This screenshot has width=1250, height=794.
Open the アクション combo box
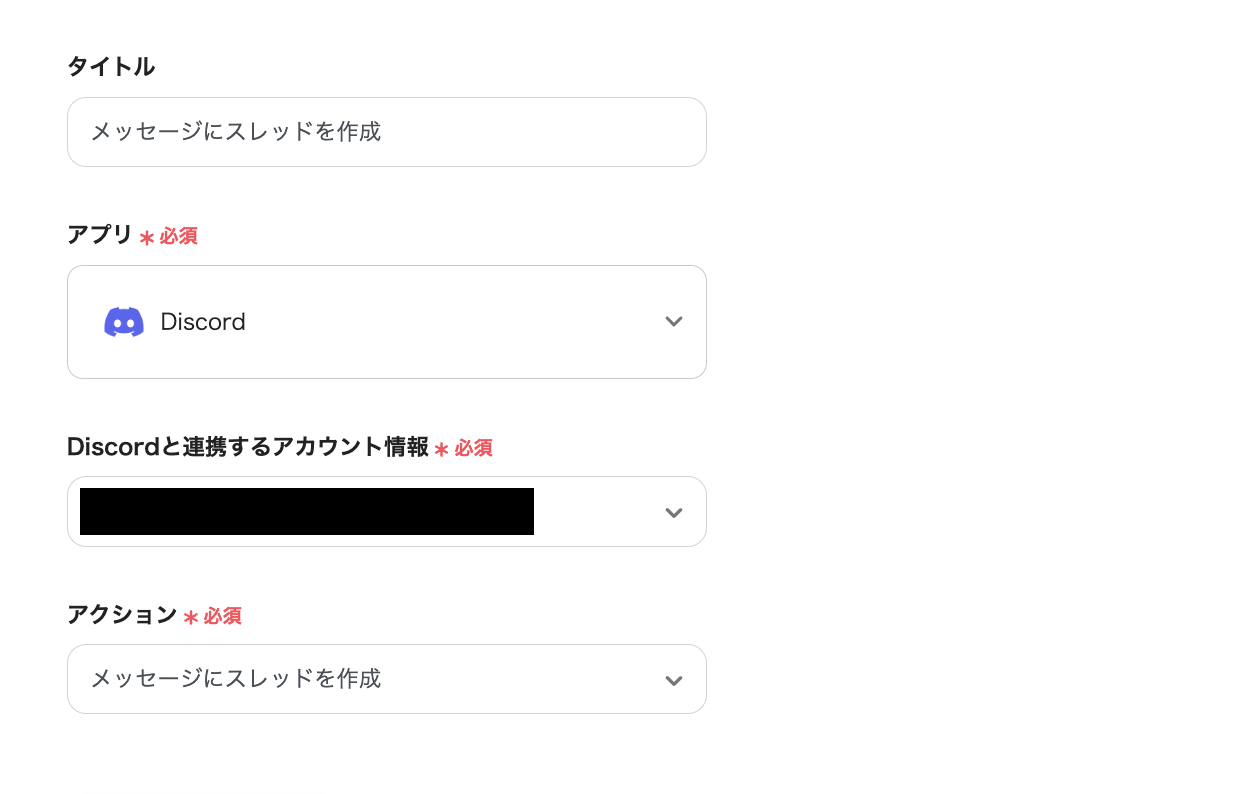[x=386, y=679]
